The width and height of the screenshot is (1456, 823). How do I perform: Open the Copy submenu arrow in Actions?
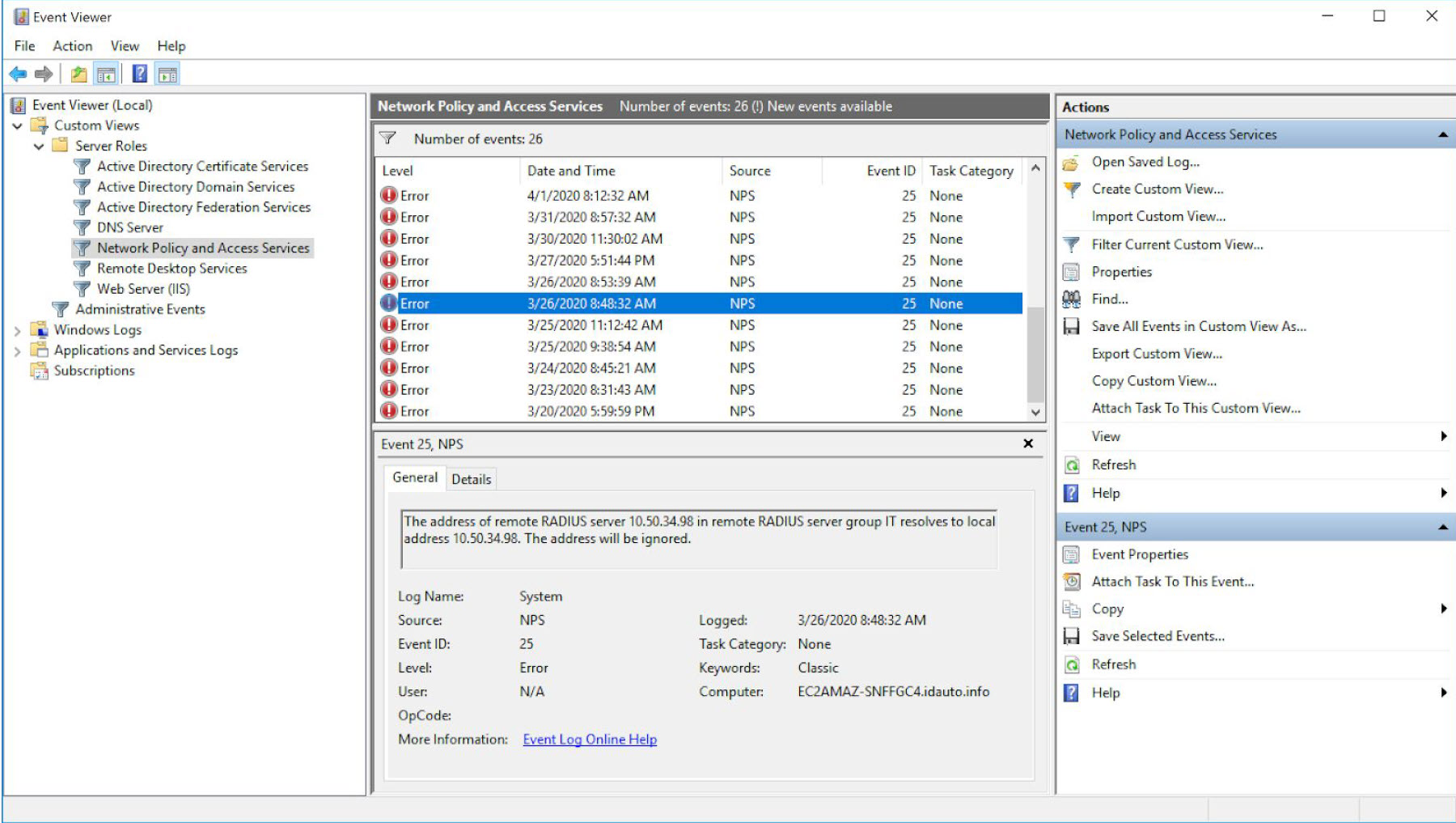coord(1444,609)
